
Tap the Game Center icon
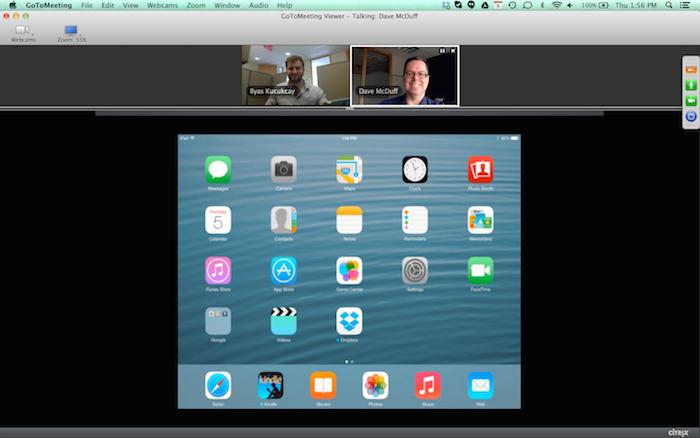[x=349, y=270]
